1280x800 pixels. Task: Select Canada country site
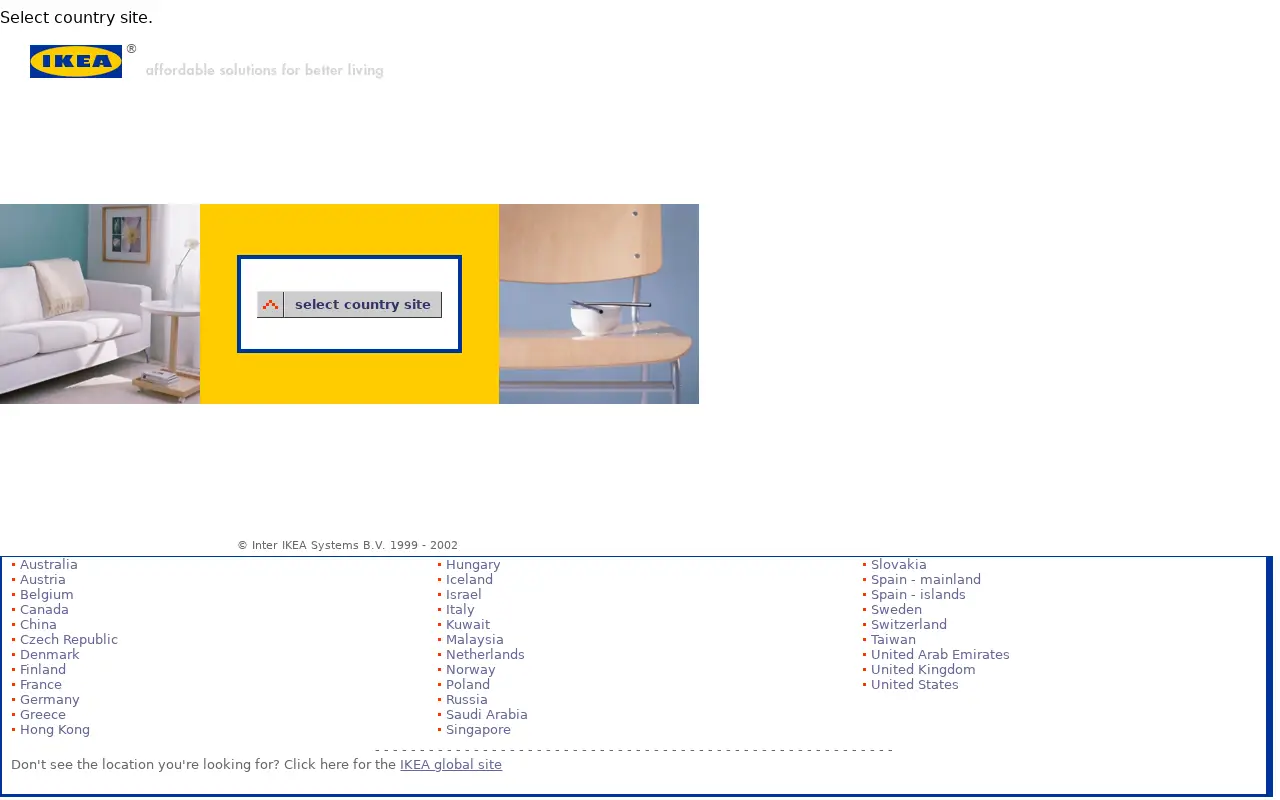pos(44,610)
